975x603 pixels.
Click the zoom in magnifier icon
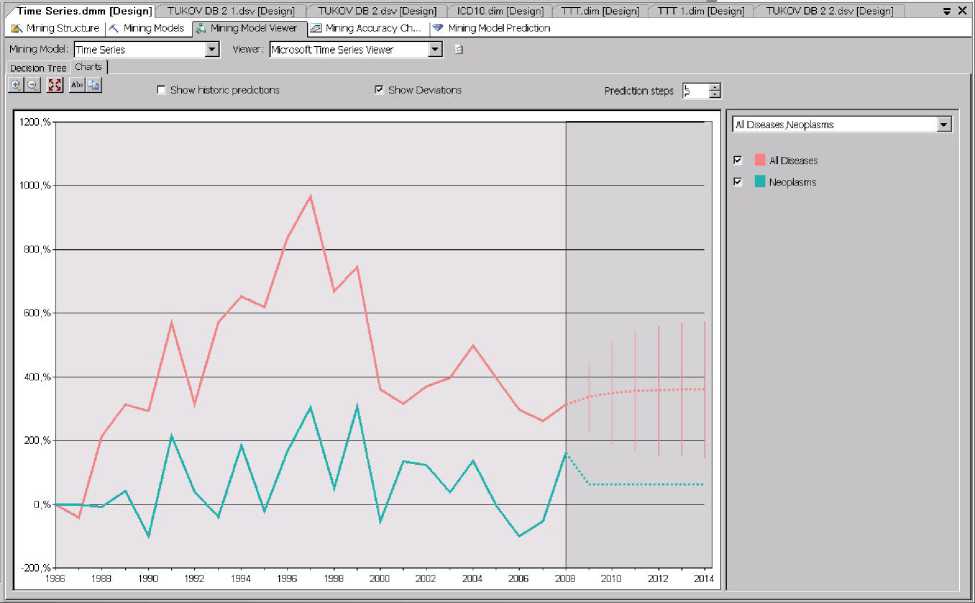16,86
